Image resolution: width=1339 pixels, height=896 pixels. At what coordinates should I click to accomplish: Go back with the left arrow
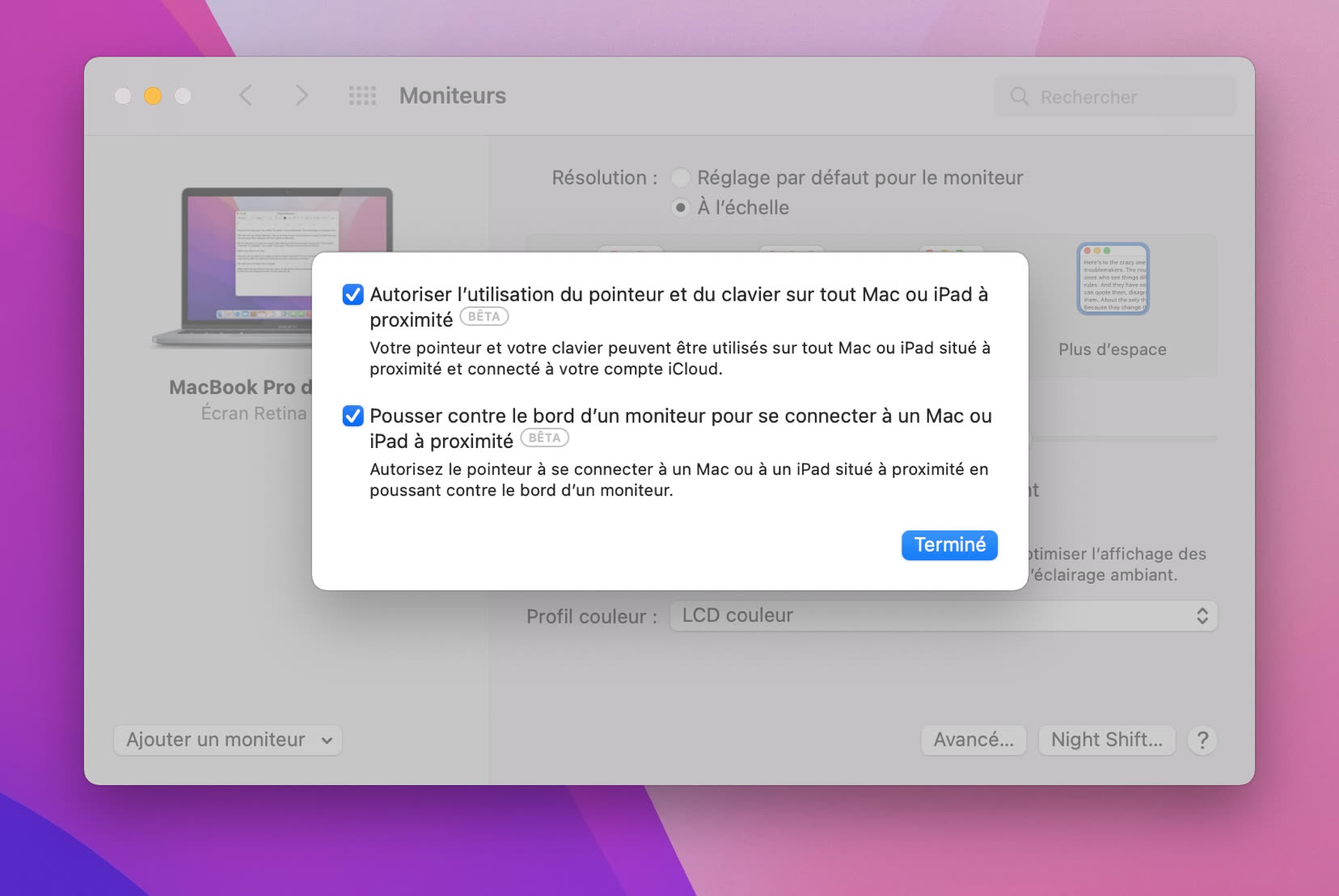[246, 95]
